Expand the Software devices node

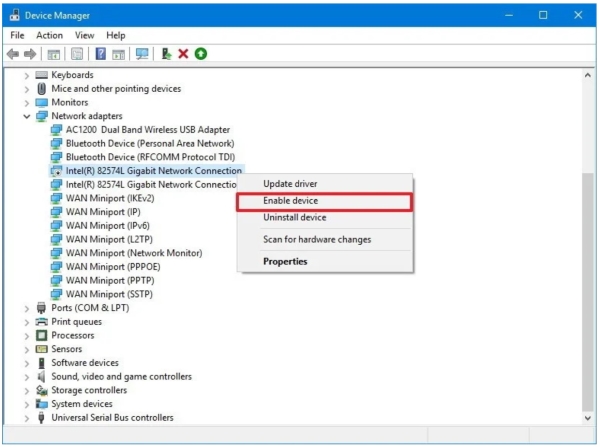26,364
